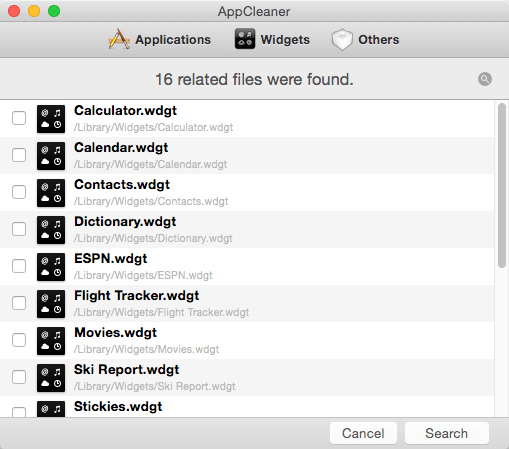Click path /Library/Widgets/Movies.wdgt

coord(146,349)
